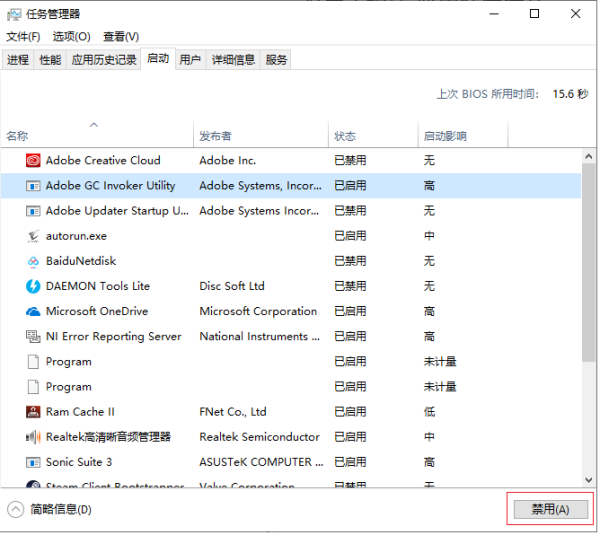Select the DAEMON Tools Lite name
The width and height of the screenshot is (600, 535).
98,287
